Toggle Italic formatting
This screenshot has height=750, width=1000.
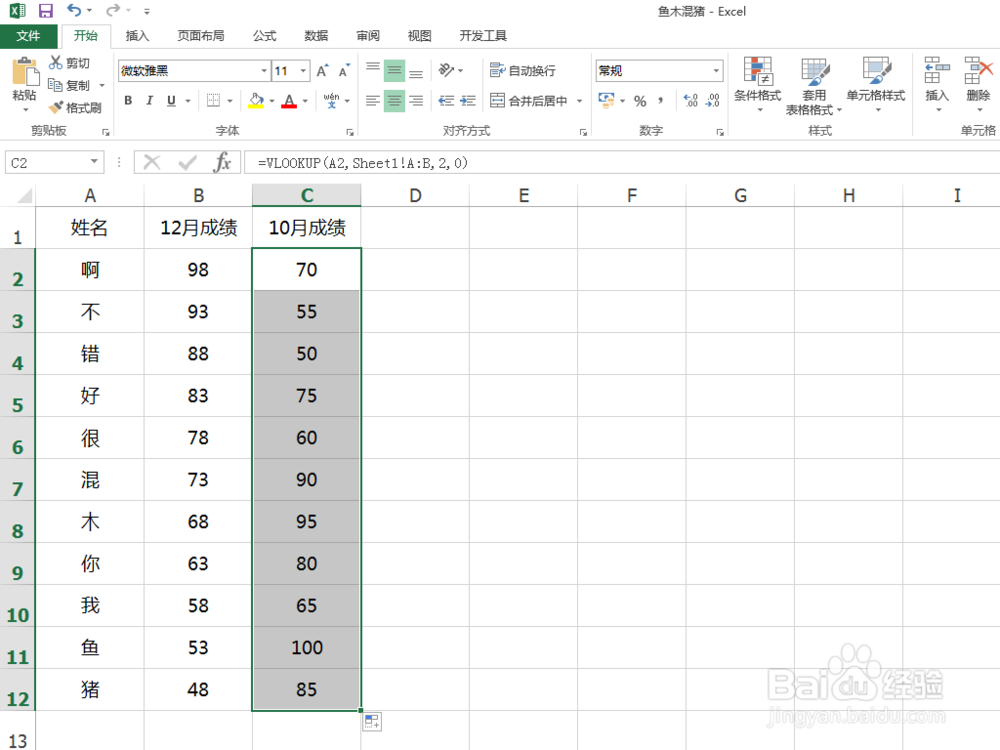149,100
